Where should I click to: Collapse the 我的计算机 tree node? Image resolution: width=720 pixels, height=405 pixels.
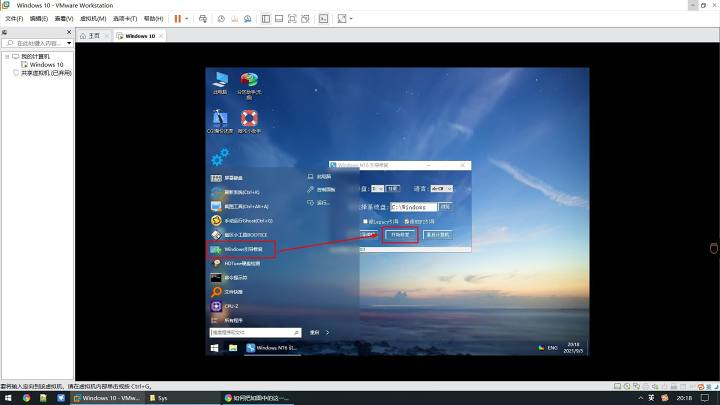coord(7,56)
